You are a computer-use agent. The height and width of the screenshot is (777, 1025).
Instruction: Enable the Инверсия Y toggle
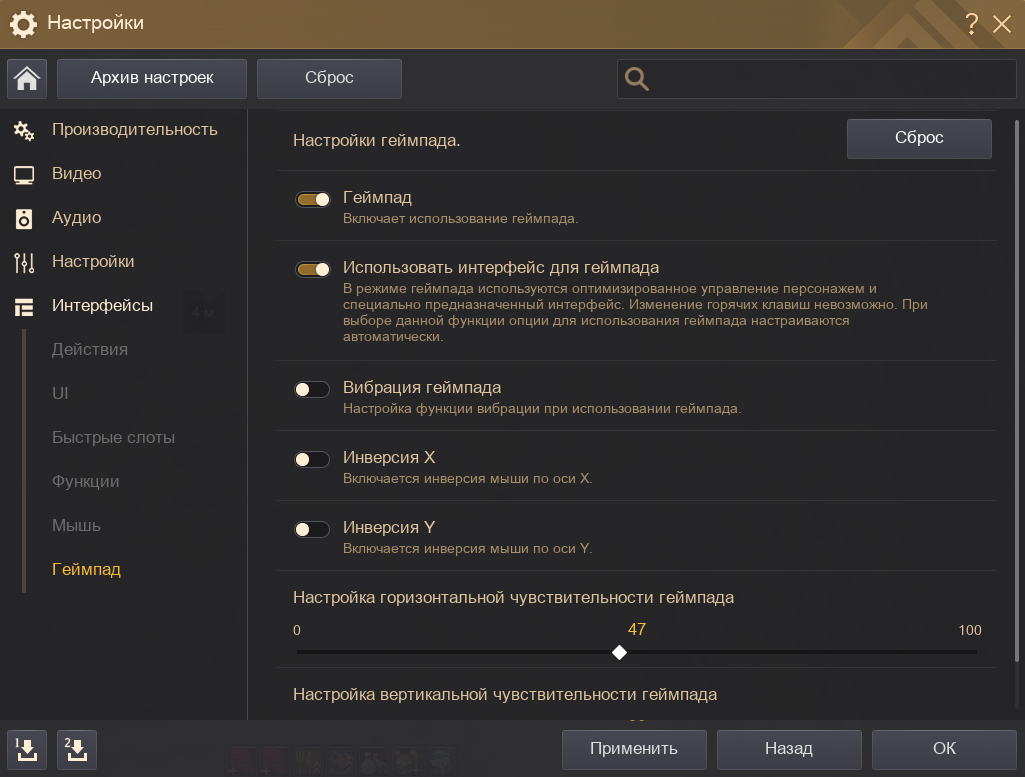pyautogui.click(x=312, y=529)
